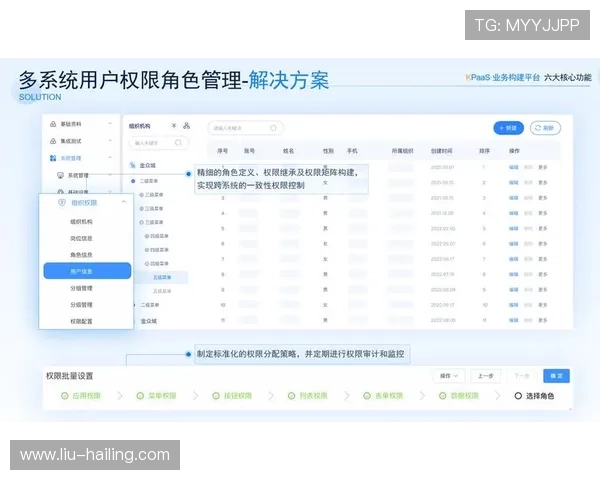This screenshot has width=600, height=480.
Task: Click the 上一步 button
Action: [x=486, y=376]
